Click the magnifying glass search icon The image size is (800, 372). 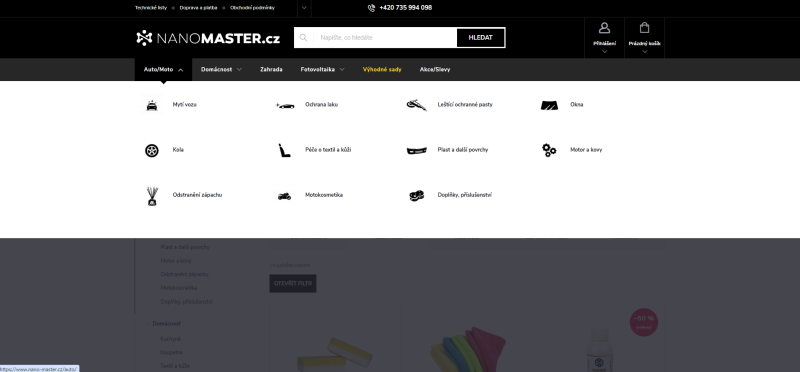pos(303,38)
